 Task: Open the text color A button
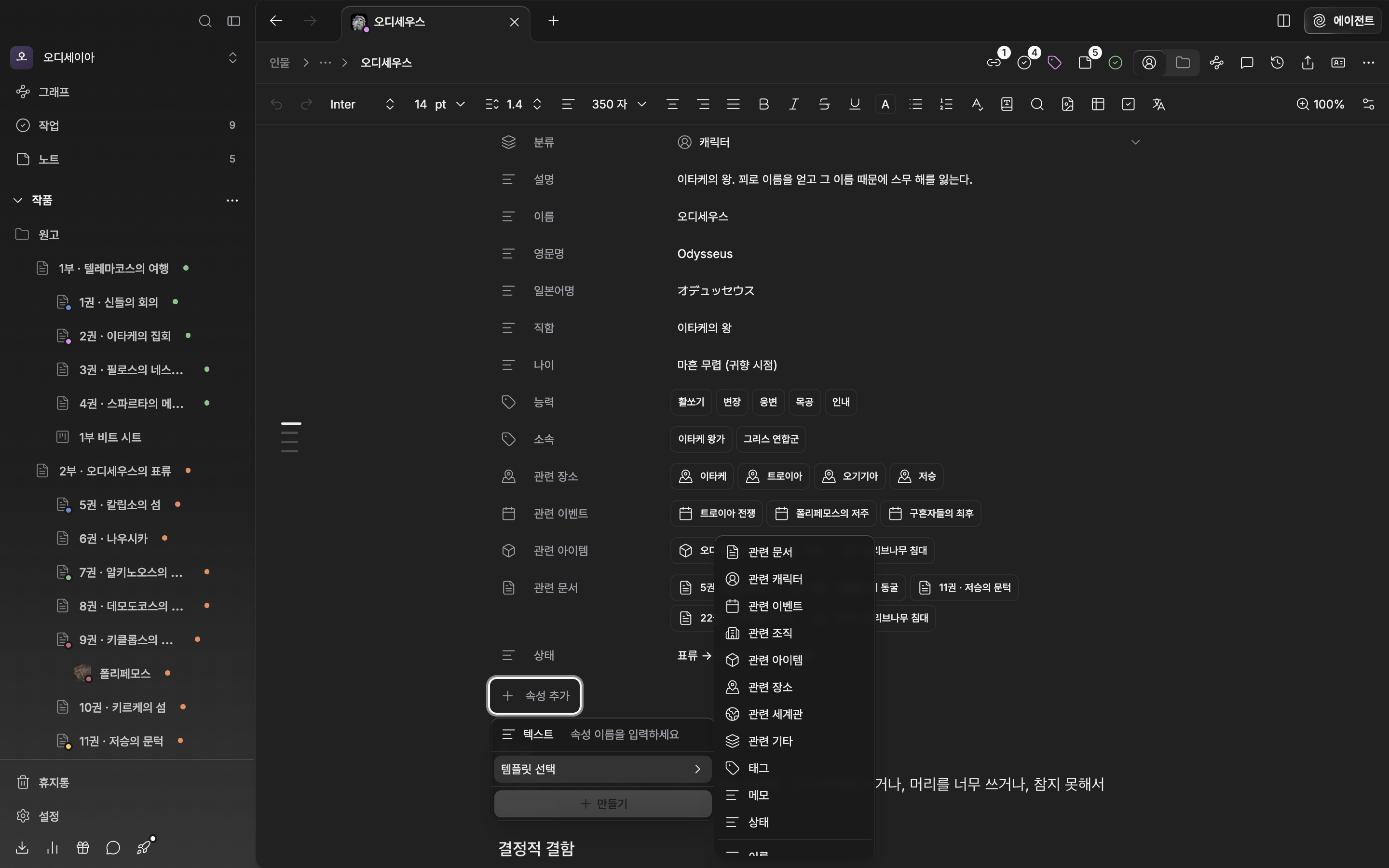[885, 104]
